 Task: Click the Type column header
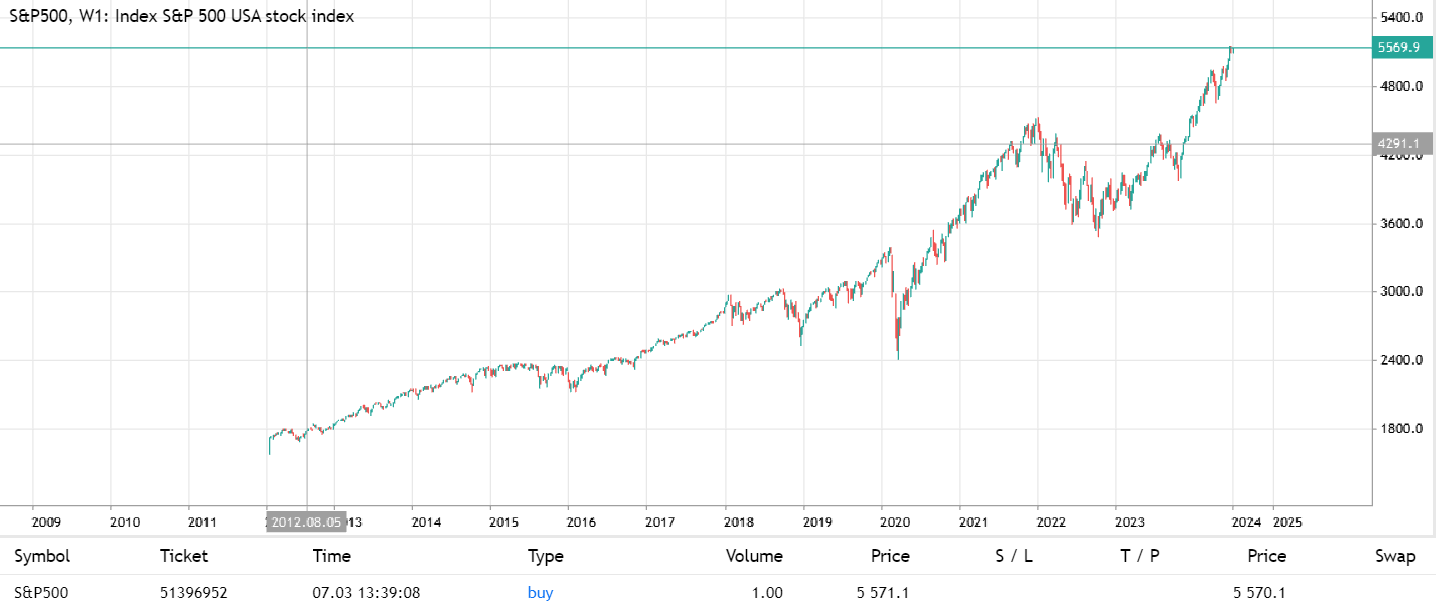pyautogui.click(x=545, y=557)
